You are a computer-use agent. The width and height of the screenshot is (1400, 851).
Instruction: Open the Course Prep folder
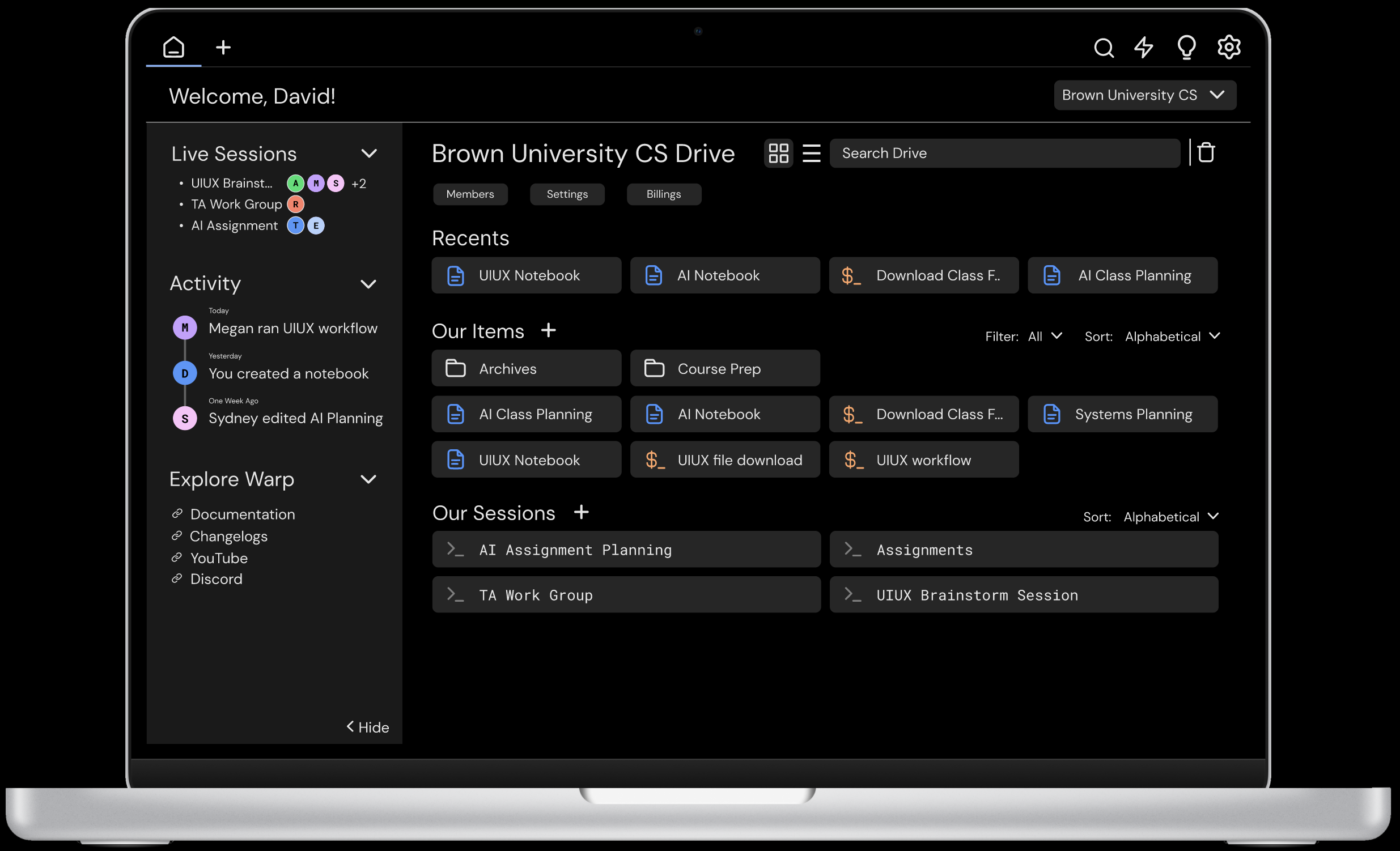point(725,369)
